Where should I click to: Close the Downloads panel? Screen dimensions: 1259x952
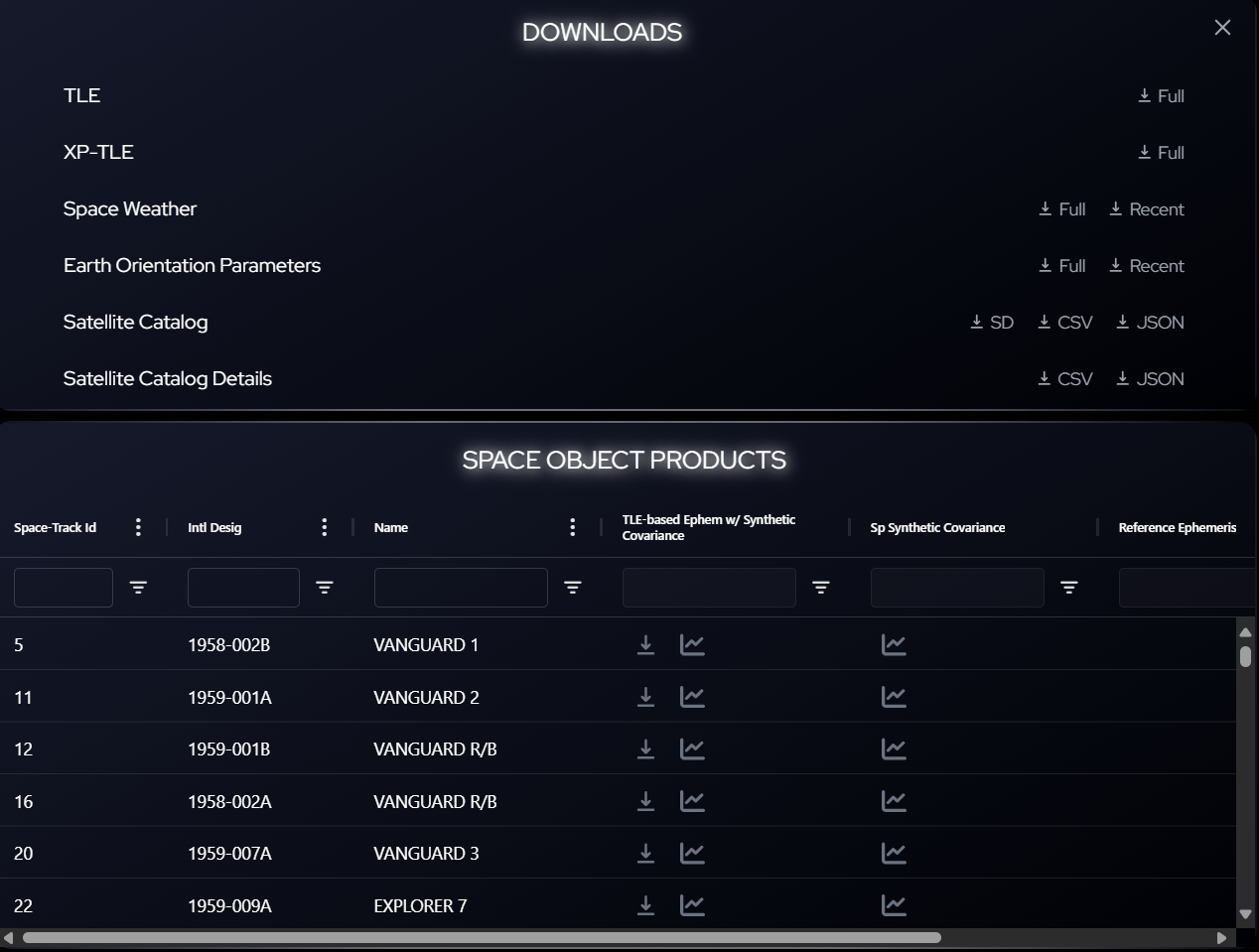(1222, 28)
